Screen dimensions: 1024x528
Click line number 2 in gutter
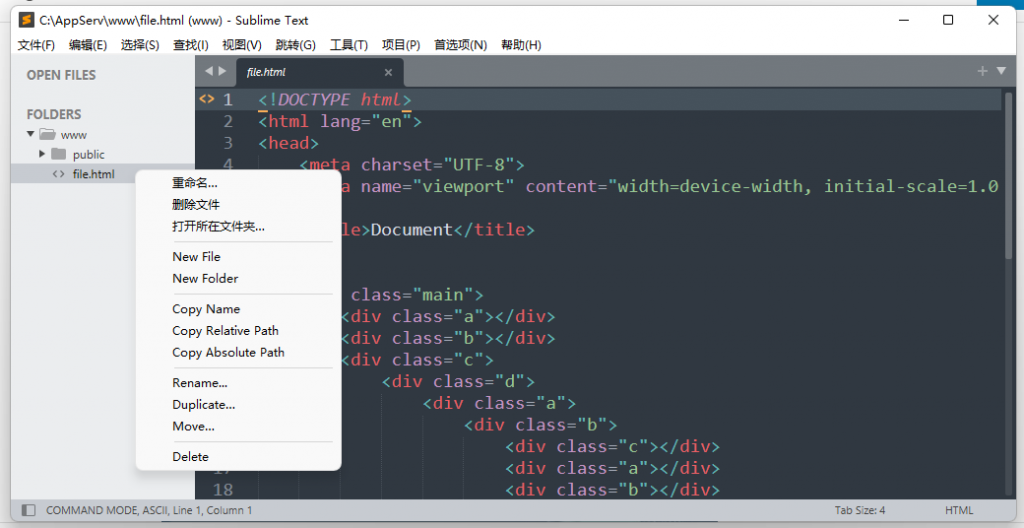coord(227,122)
